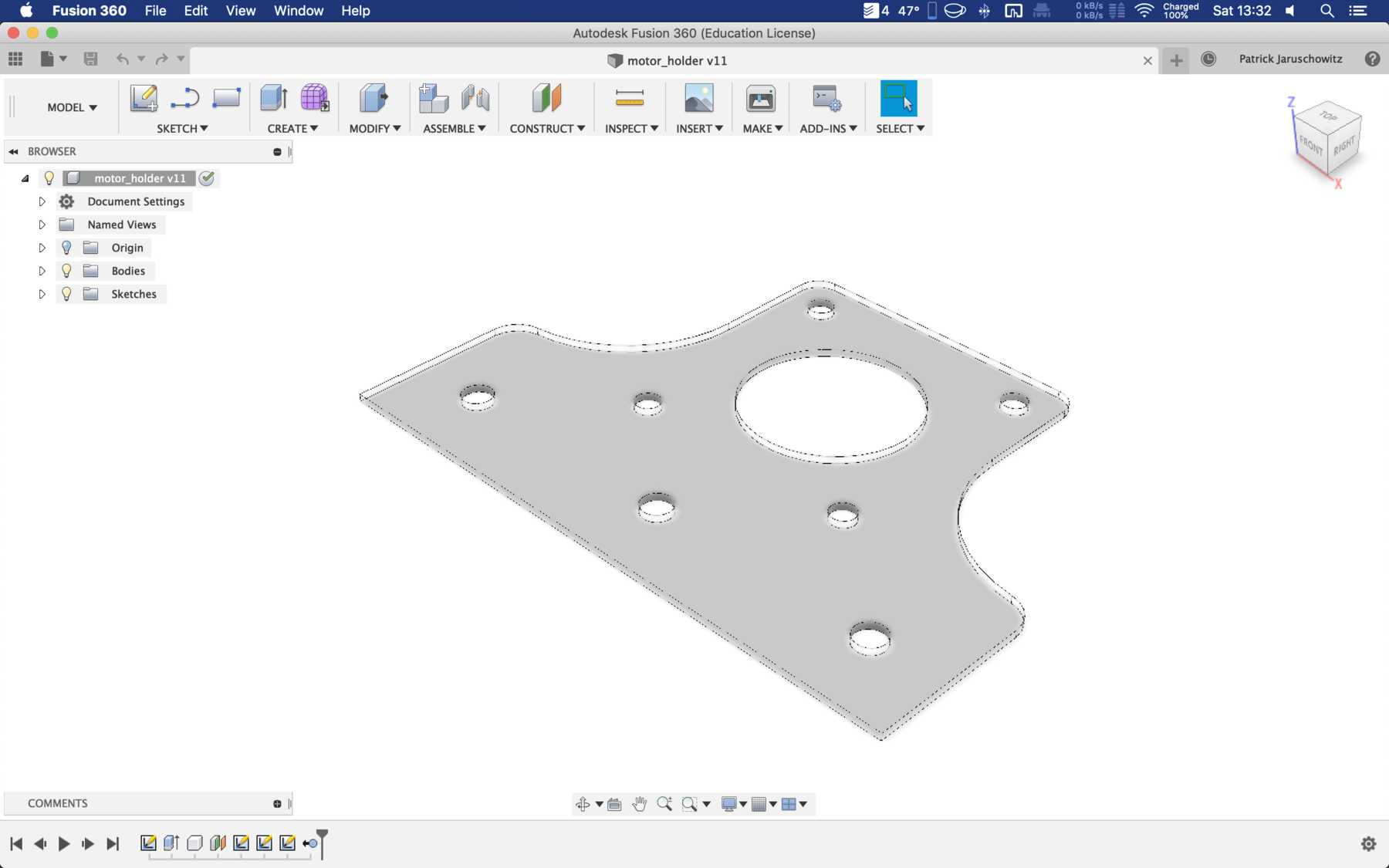1389x868 pixels.
Task: Open the View menu
Action: [241, 11]
